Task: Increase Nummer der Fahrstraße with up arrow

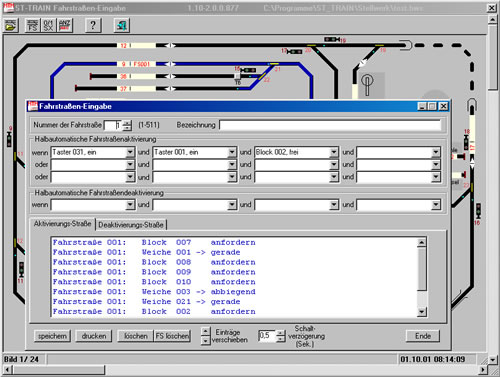Action: tap(127, 123)
